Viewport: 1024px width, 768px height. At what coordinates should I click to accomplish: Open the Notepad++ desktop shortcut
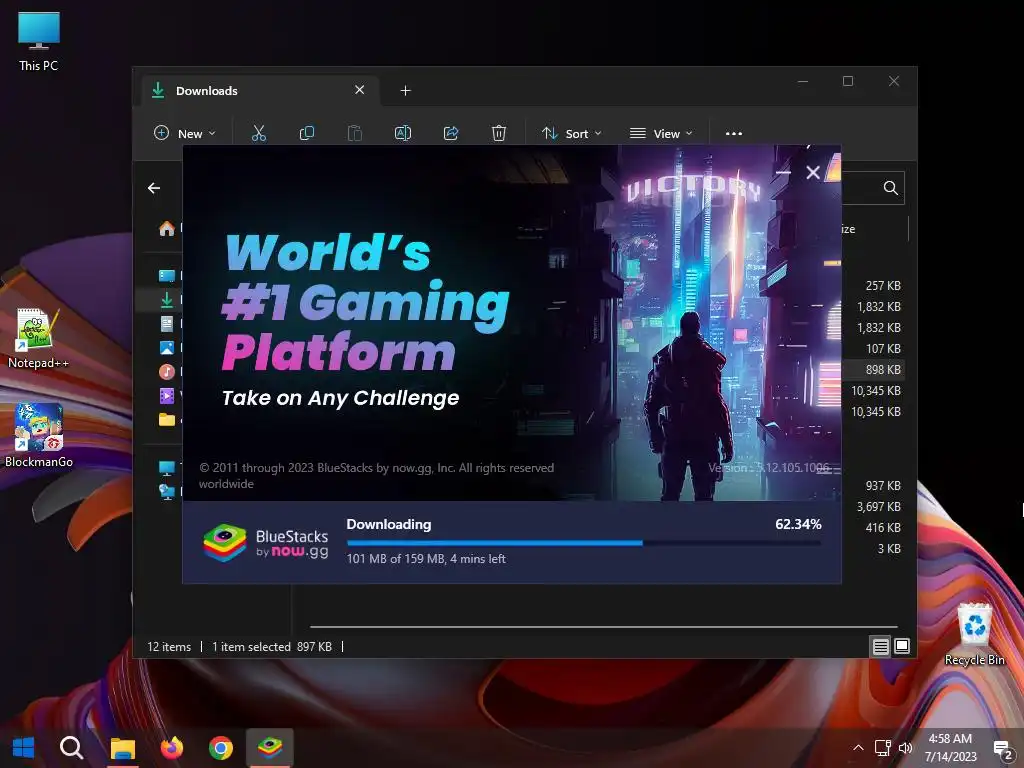click(x=38, y=338)
